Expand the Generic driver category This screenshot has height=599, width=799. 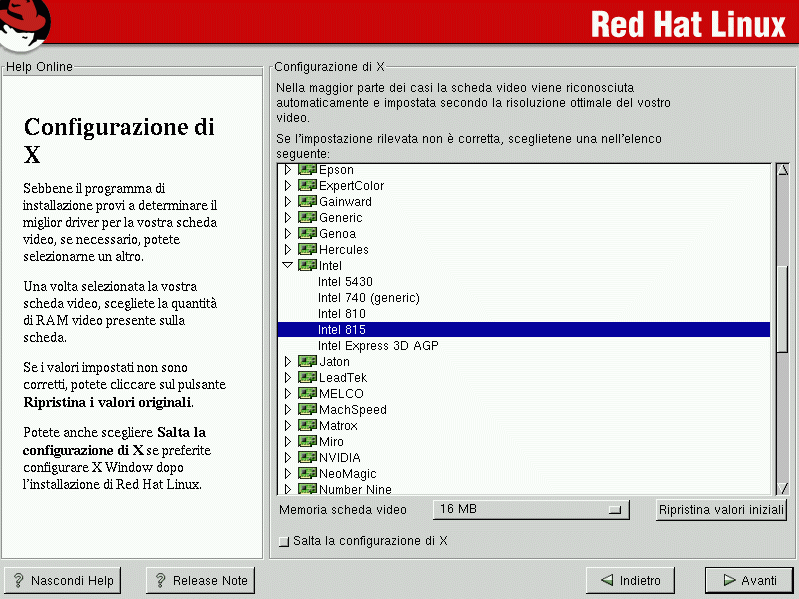click(x=288, y=218)
